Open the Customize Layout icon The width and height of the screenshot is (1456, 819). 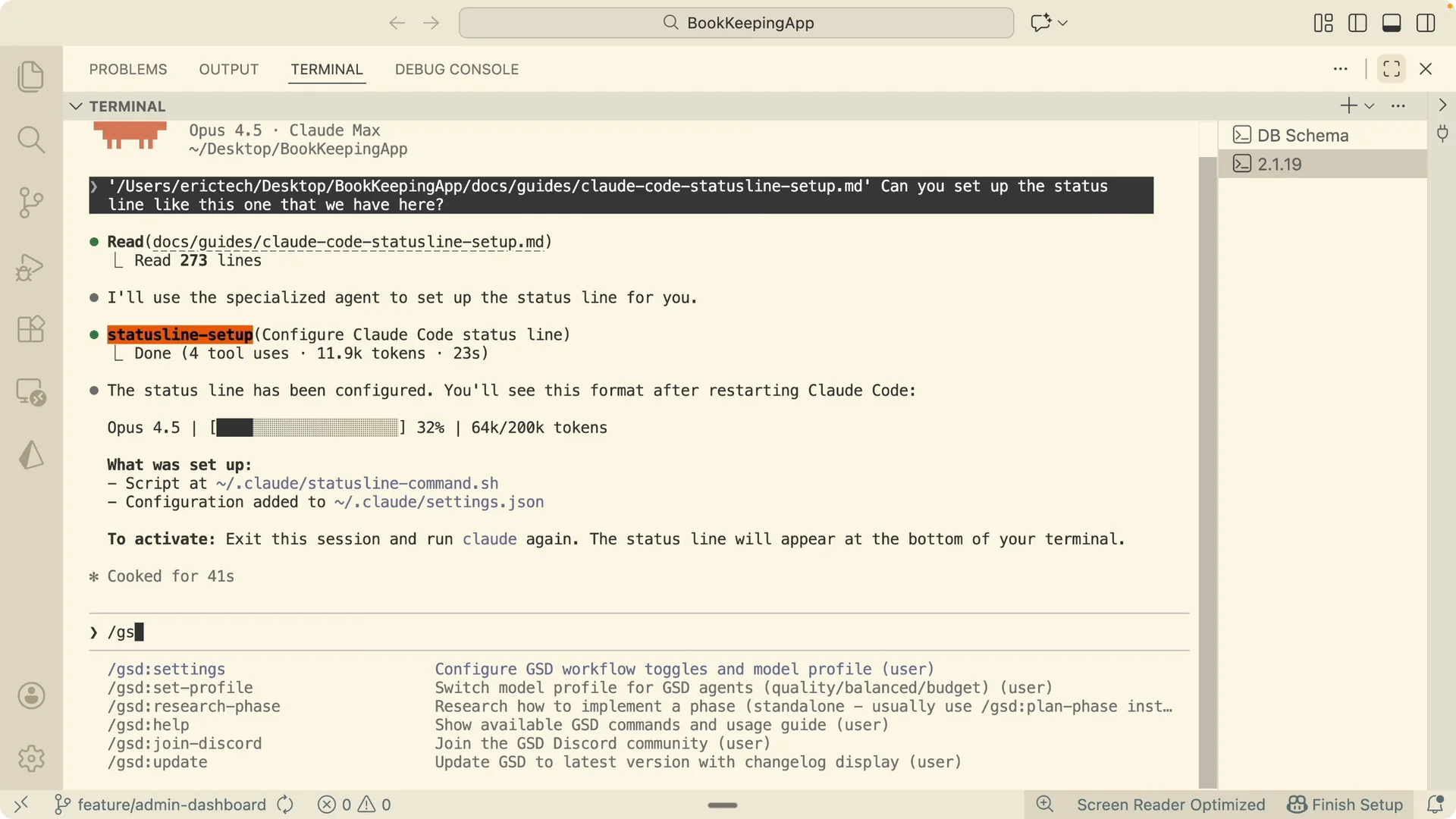click(x=1323, y=23)
